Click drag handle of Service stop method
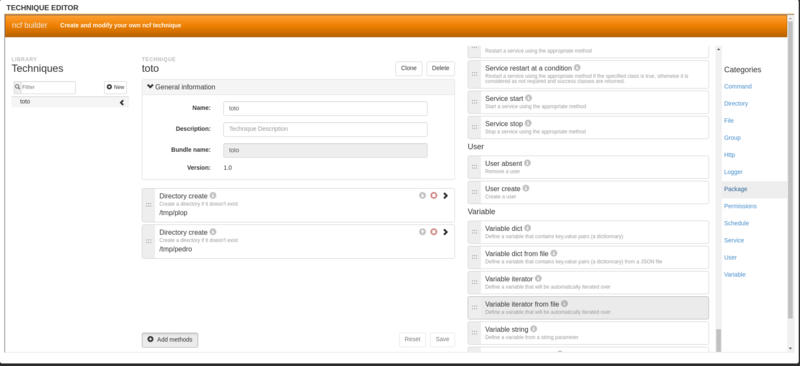This screenshot has width=800, height=366. [474, 127]
